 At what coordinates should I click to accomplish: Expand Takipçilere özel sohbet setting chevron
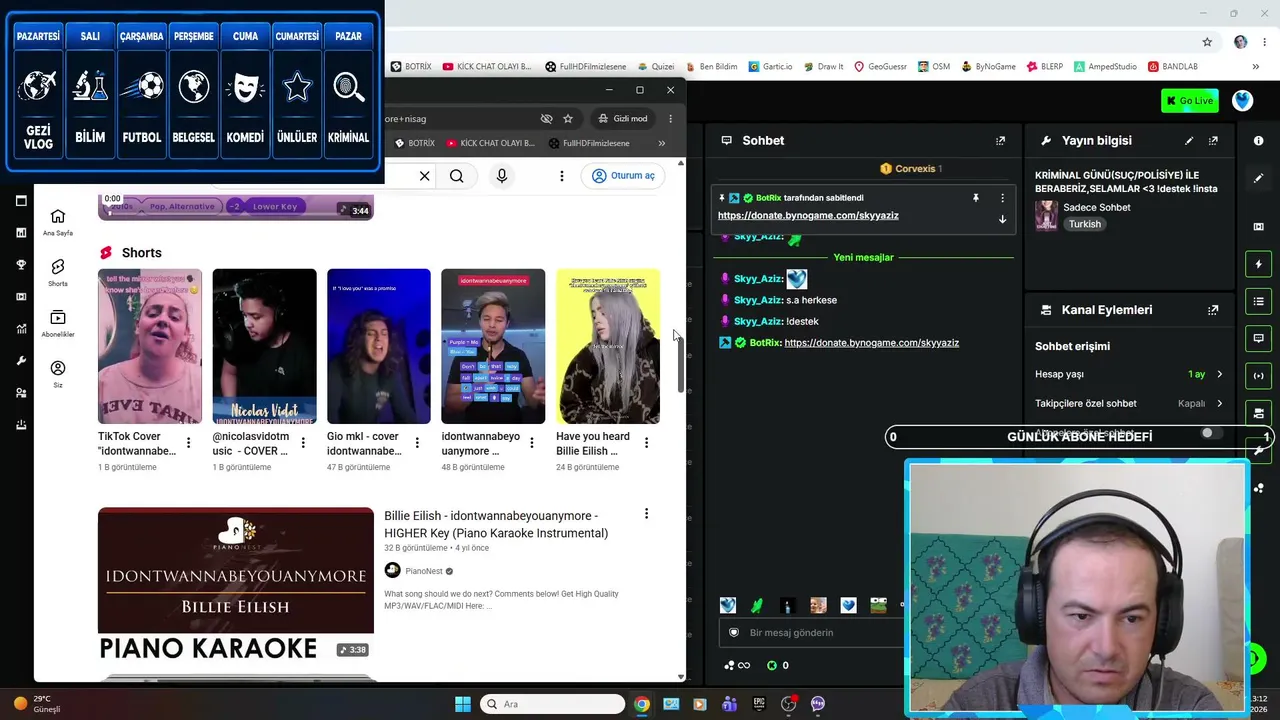(x=1219, y=404)
